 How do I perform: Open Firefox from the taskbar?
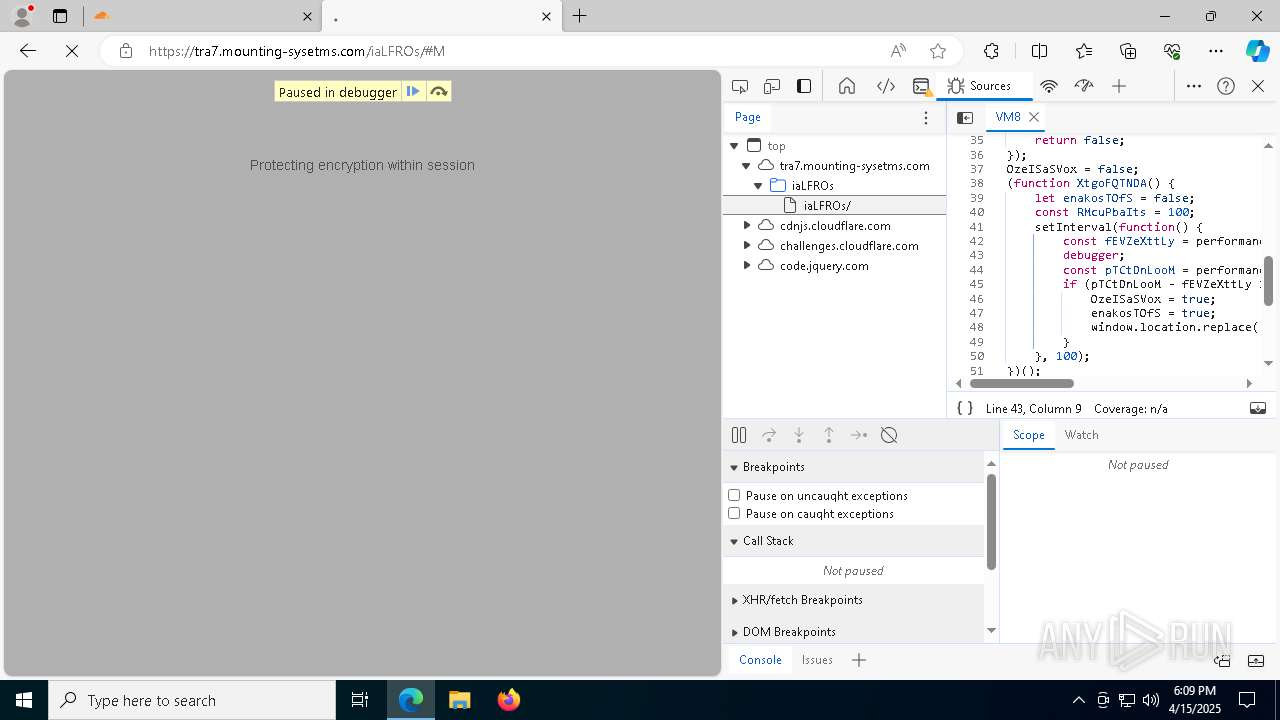[509, 700]
